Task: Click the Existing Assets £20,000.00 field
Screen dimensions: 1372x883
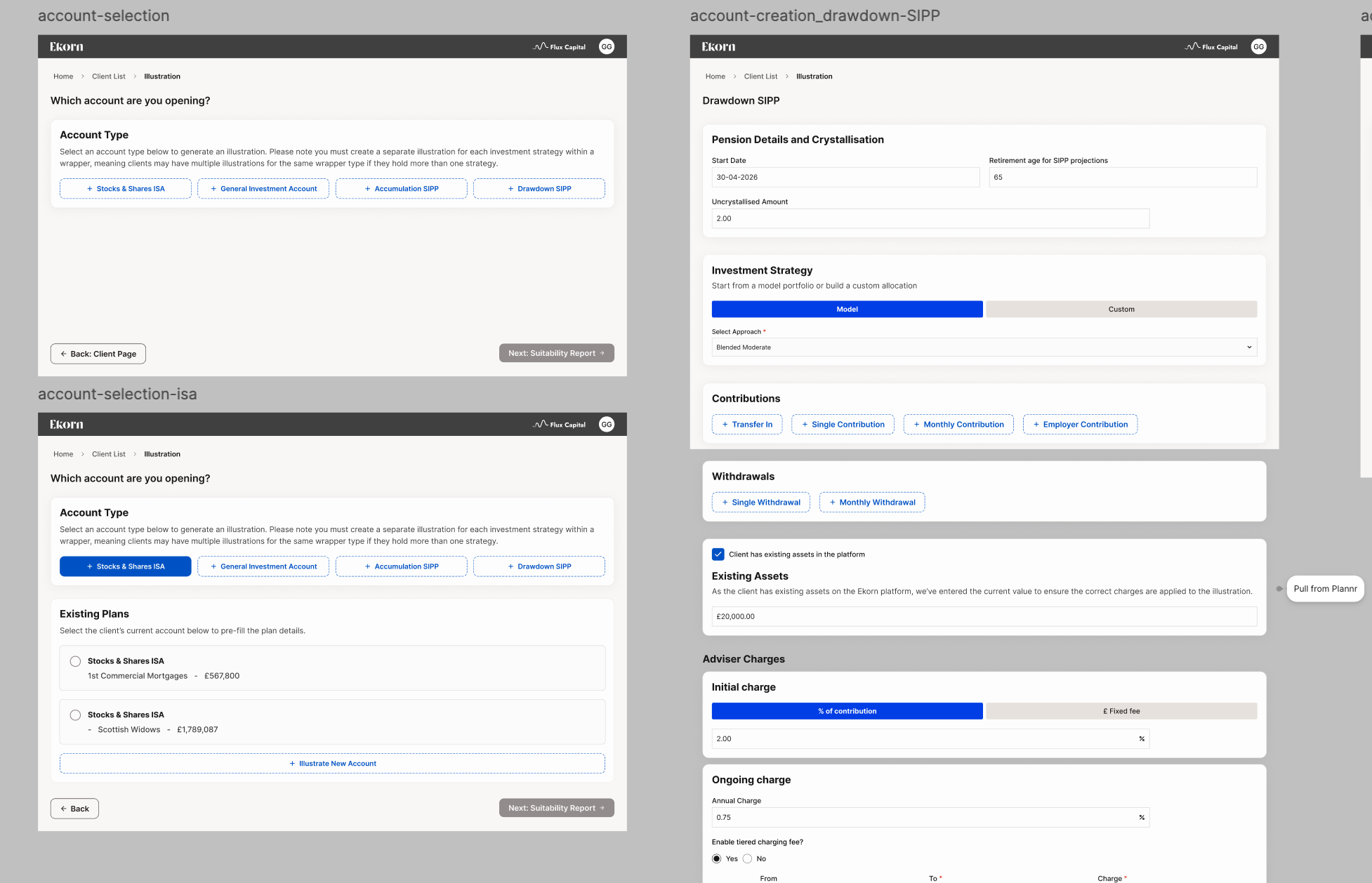Action: pyautogui.click(x=984, y=616)
